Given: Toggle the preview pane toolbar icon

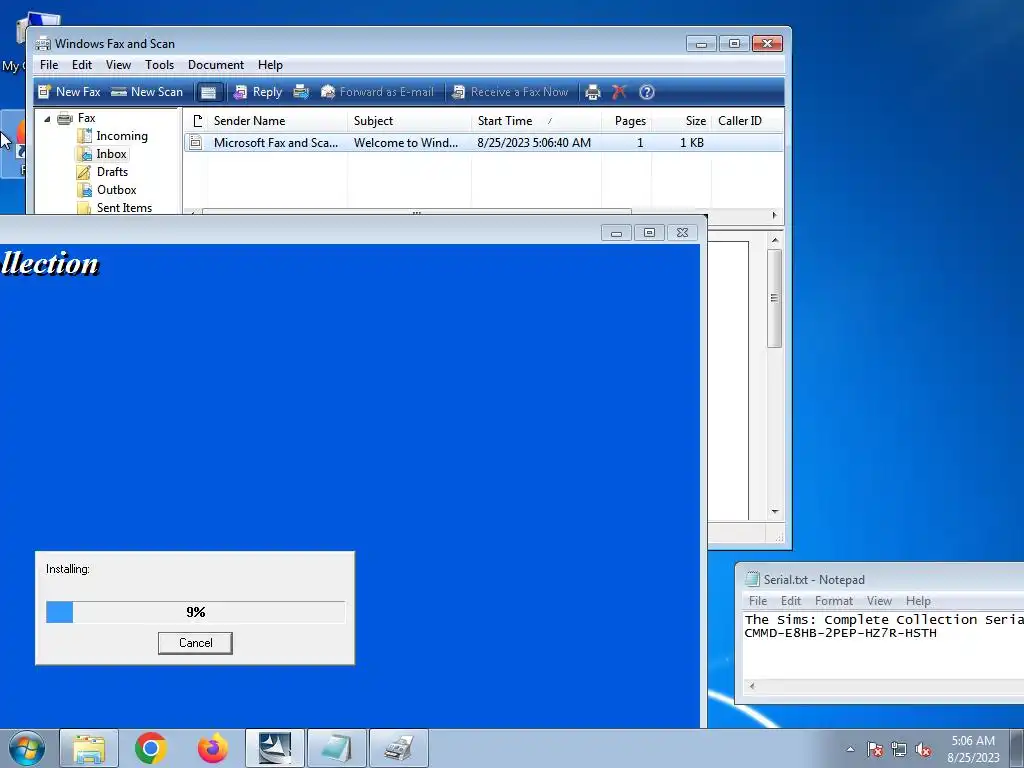Looking at the screenshot, I should pos(208,93).
